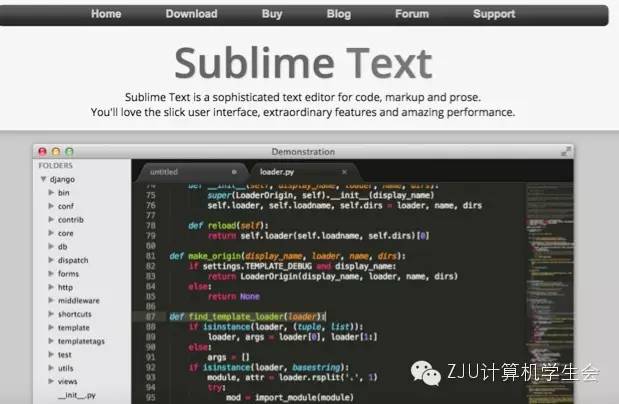Click the FOLDERS sidebar heading
The height and width of the screenshot is (404, 619).
[56, 165]
